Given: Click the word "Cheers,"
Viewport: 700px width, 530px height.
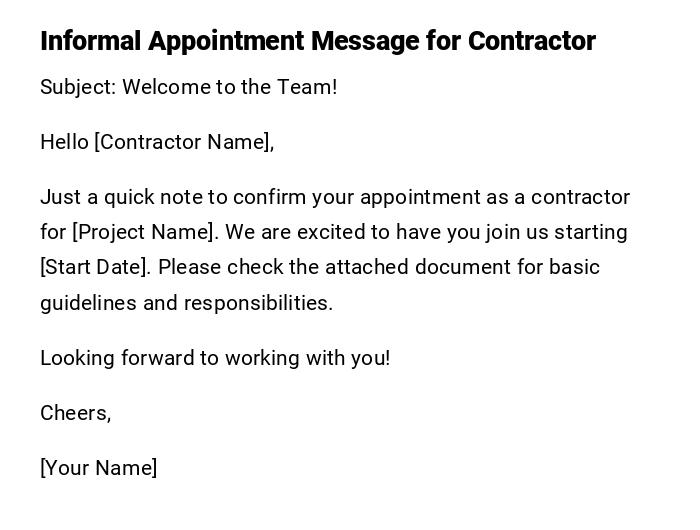Looking at the screenshot, I should [x=75, y=413].
